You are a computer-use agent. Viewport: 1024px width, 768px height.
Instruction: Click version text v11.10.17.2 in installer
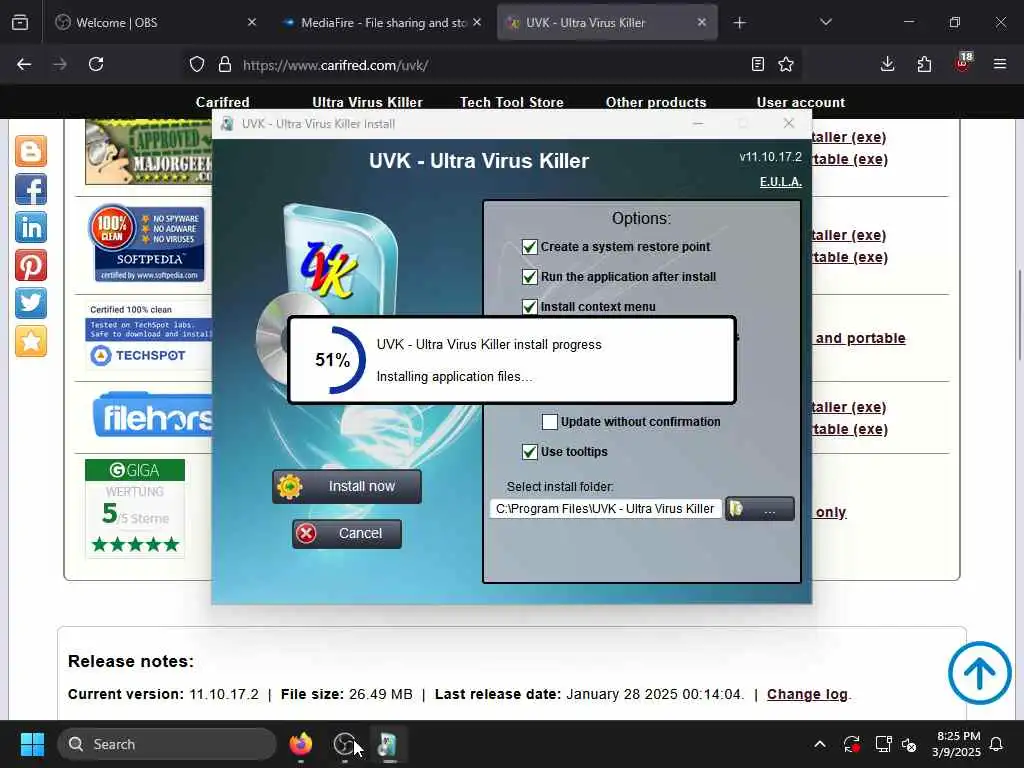tap(771, 157)
